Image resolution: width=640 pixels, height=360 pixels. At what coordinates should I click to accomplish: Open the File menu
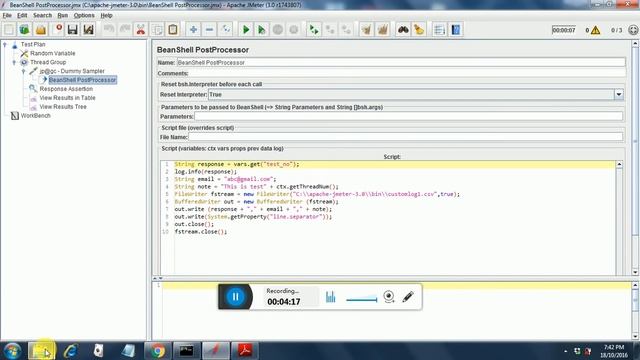(7, 15)
